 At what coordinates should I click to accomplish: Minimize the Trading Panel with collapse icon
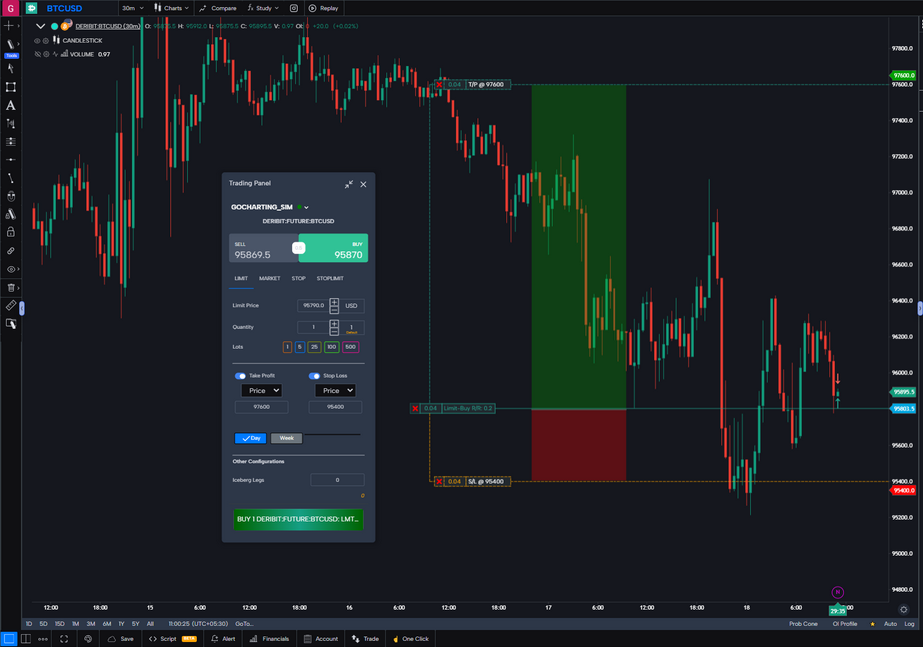[348, 184]
